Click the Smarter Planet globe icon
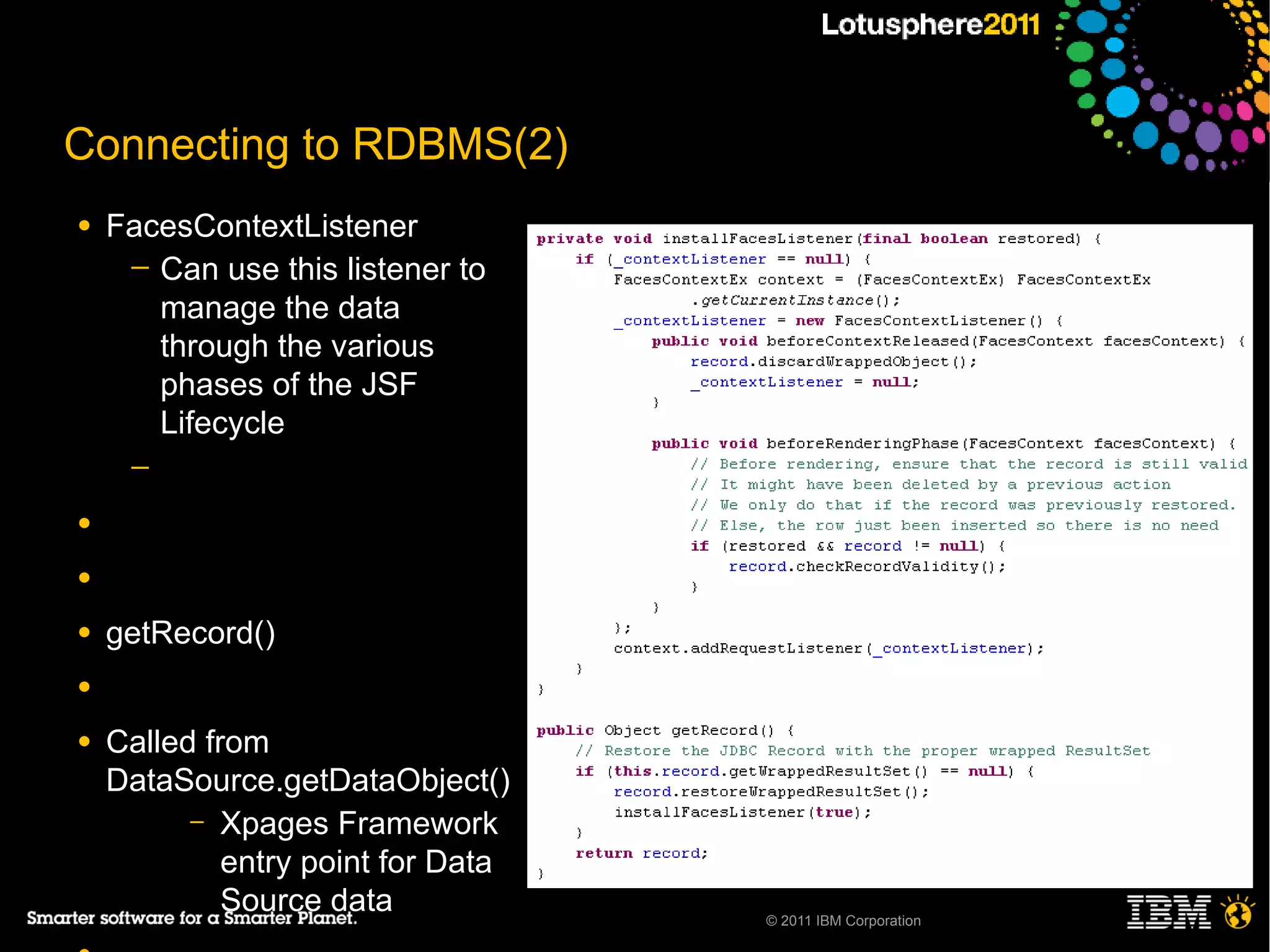Image resolution: width=1270 pixels, height=952 pixels. (x=1238, y=912)
